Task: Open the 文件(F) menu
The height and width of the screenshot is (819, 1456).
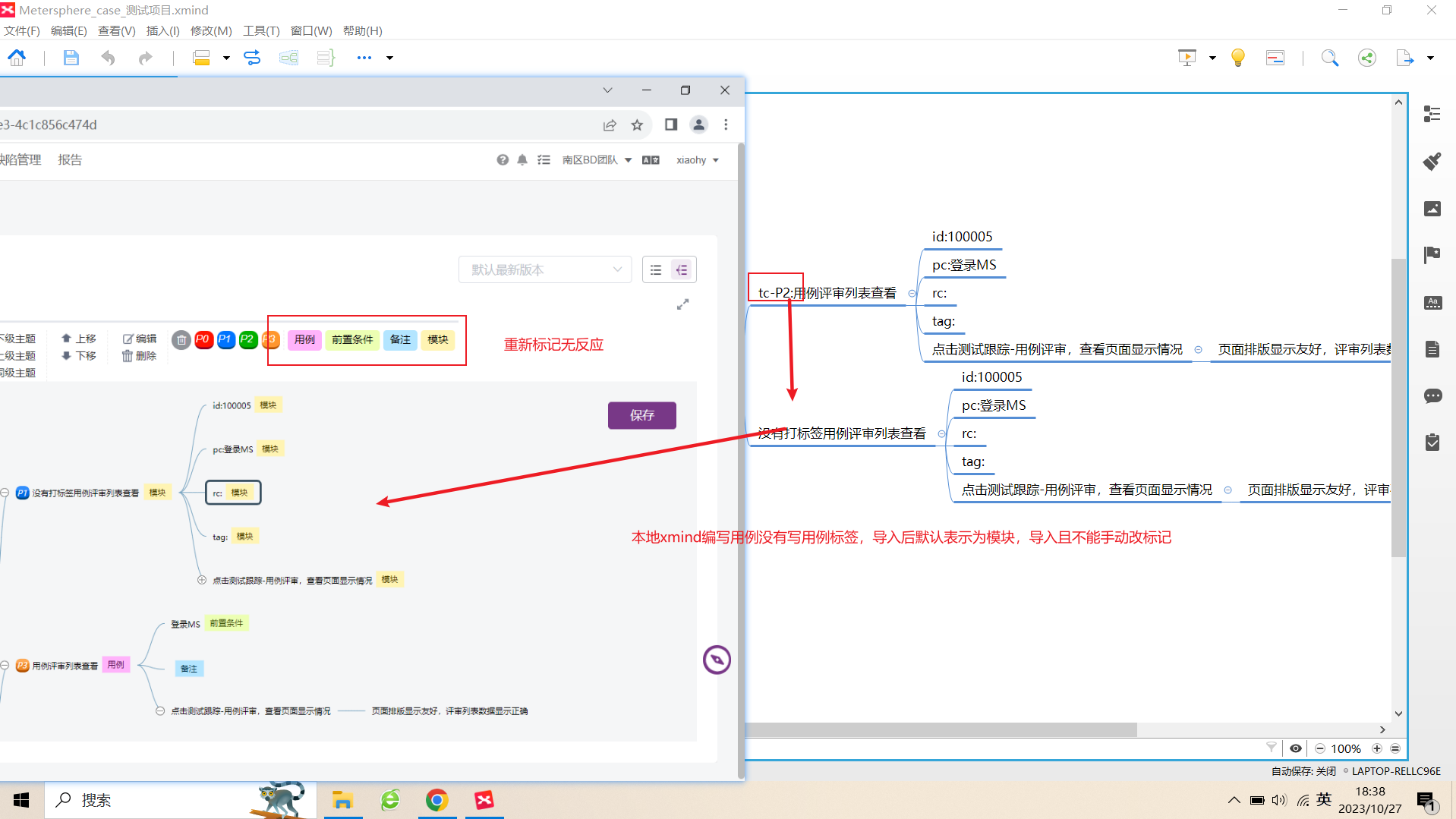Action: pyautogui.click(x=20, y=30)
